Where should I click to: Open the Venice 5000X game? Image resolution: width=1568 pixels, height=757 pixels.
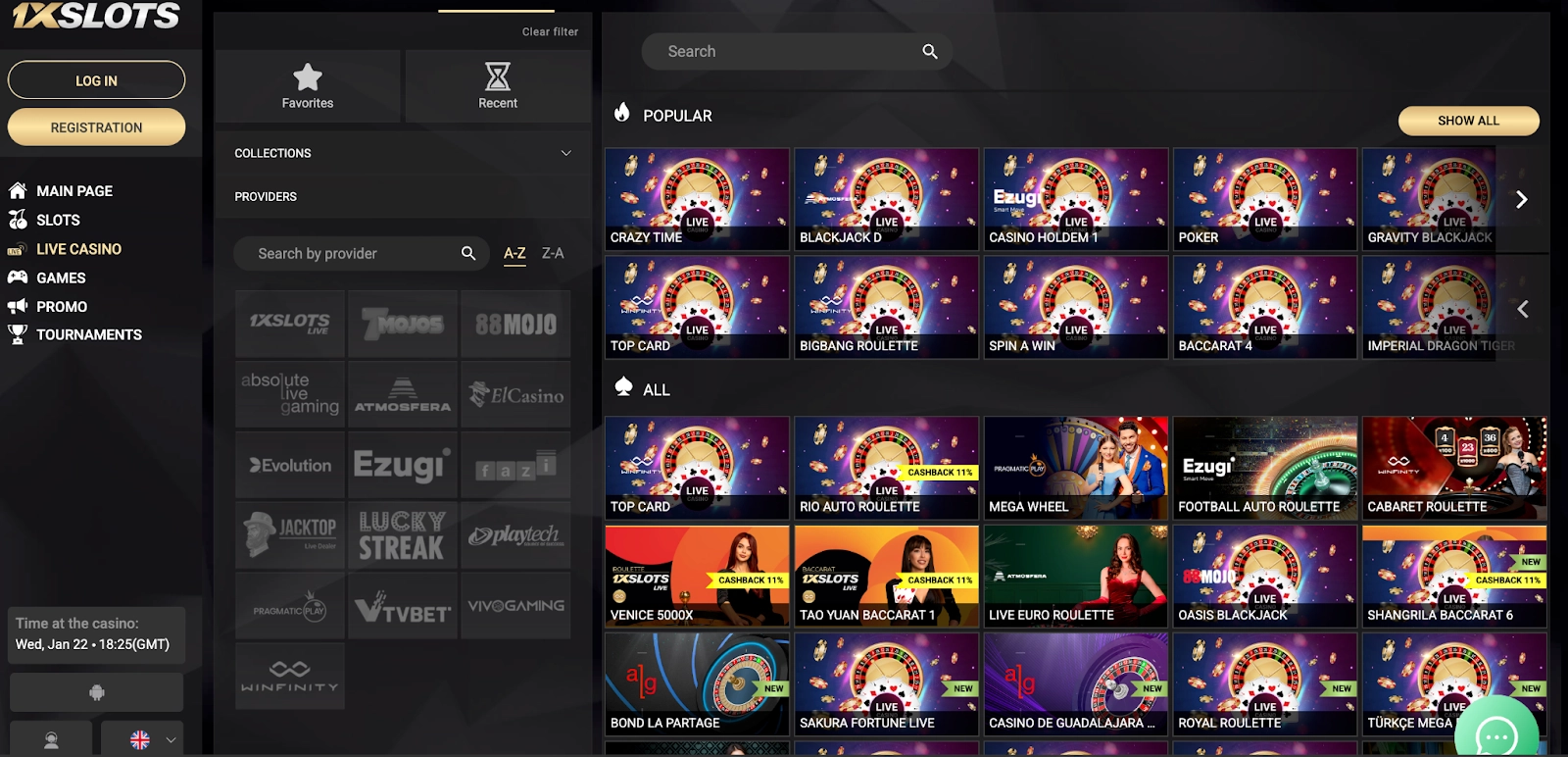point(697,577)
